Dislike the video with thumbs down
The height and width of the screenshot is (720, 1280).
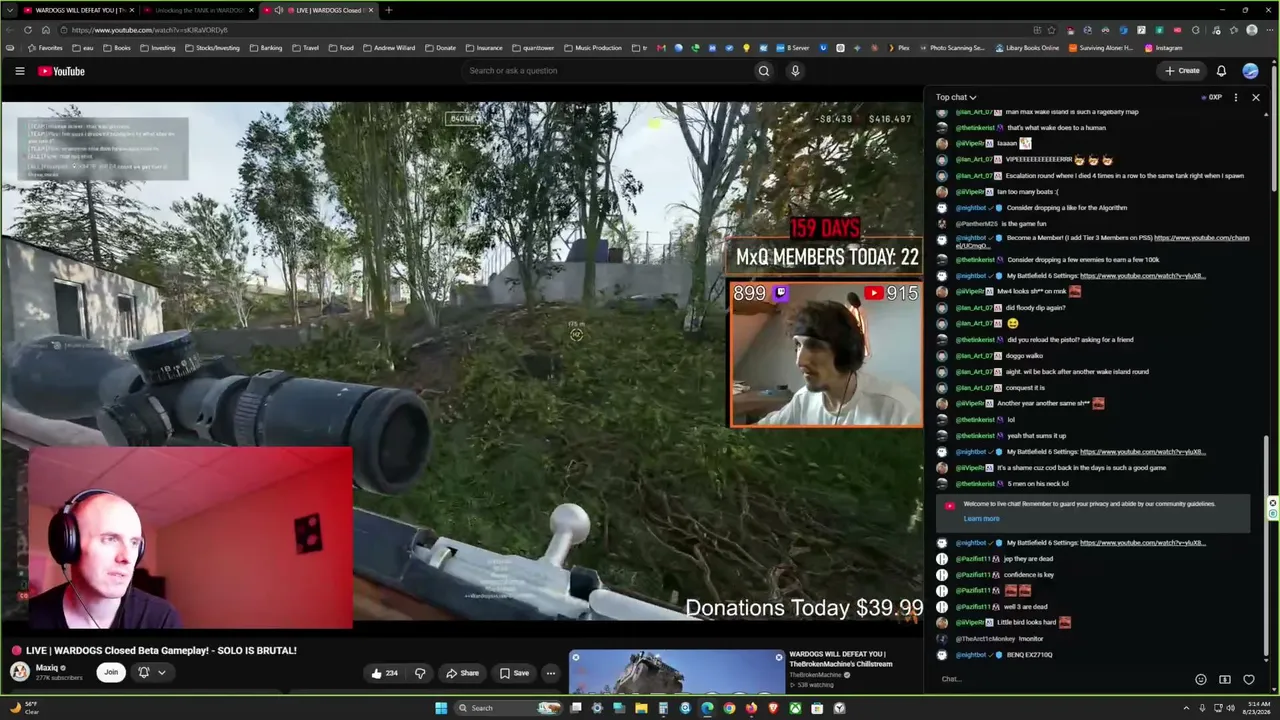pos(420,673)
